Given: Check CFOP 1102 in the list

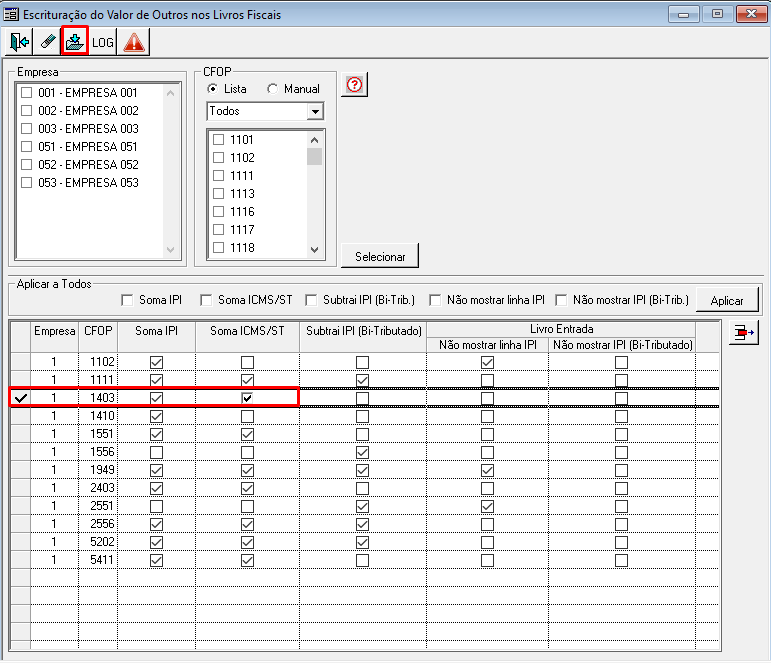Looking at the screenshot, I should [218, 158].
